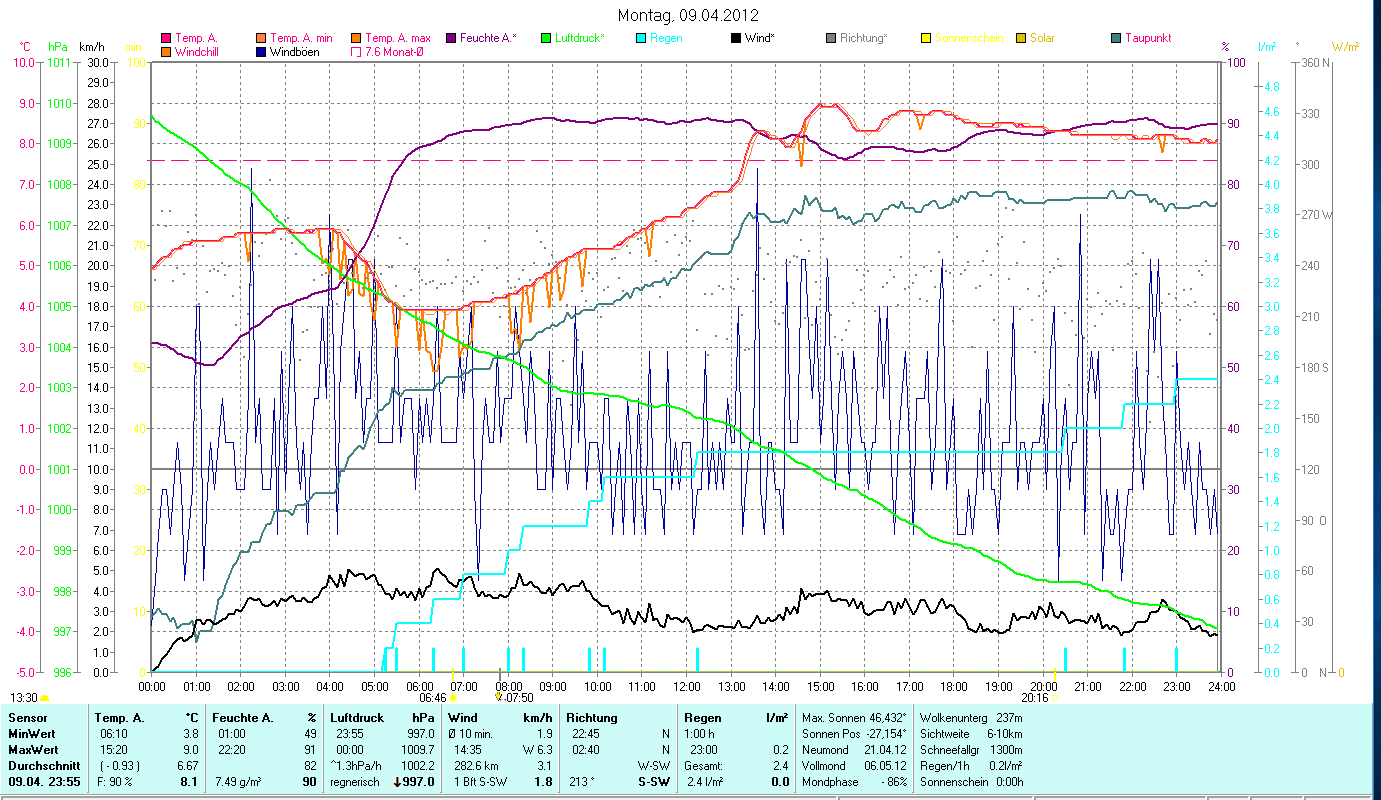Click the Neumond 21.04.12 entry
The height and width of the screenshot is (800, 1381).
pyautogui.click(x=855, y=750)
